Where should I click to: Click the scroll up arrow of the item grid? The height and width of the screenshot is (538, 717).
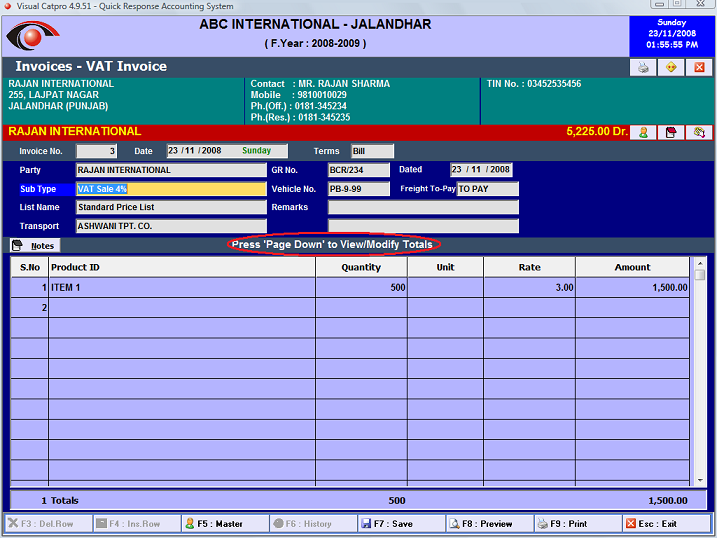pos(700,263)
